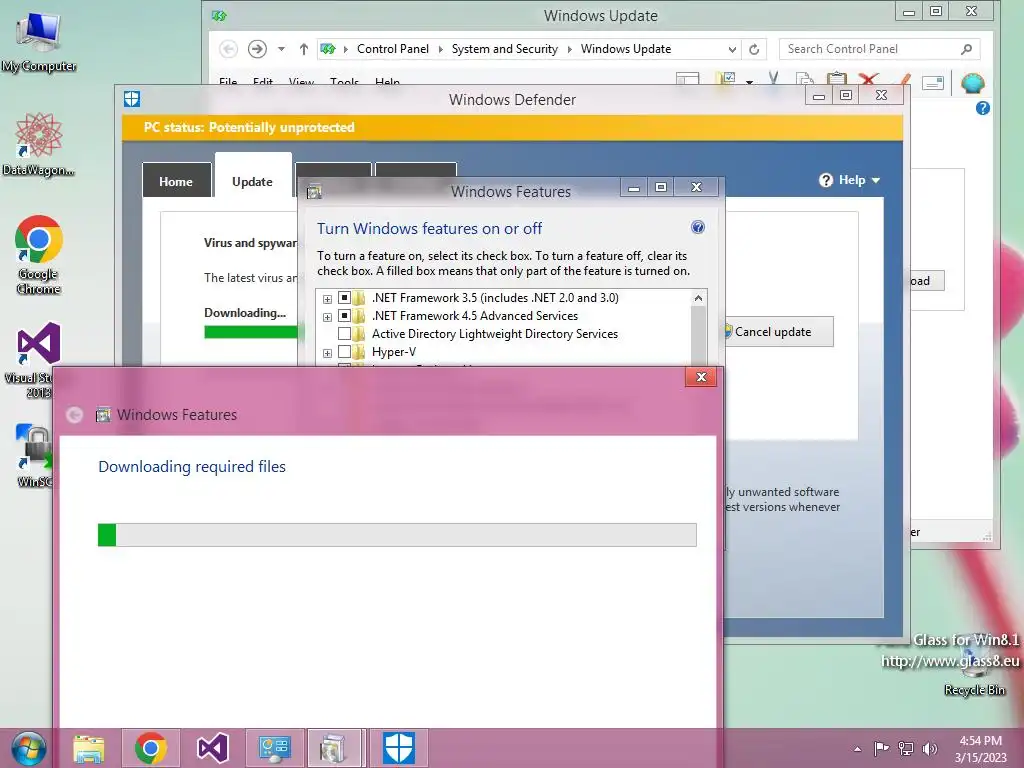Refresh the Windows Update address bar
This screenshot has width=1024, height=768.
pos(754,49)
